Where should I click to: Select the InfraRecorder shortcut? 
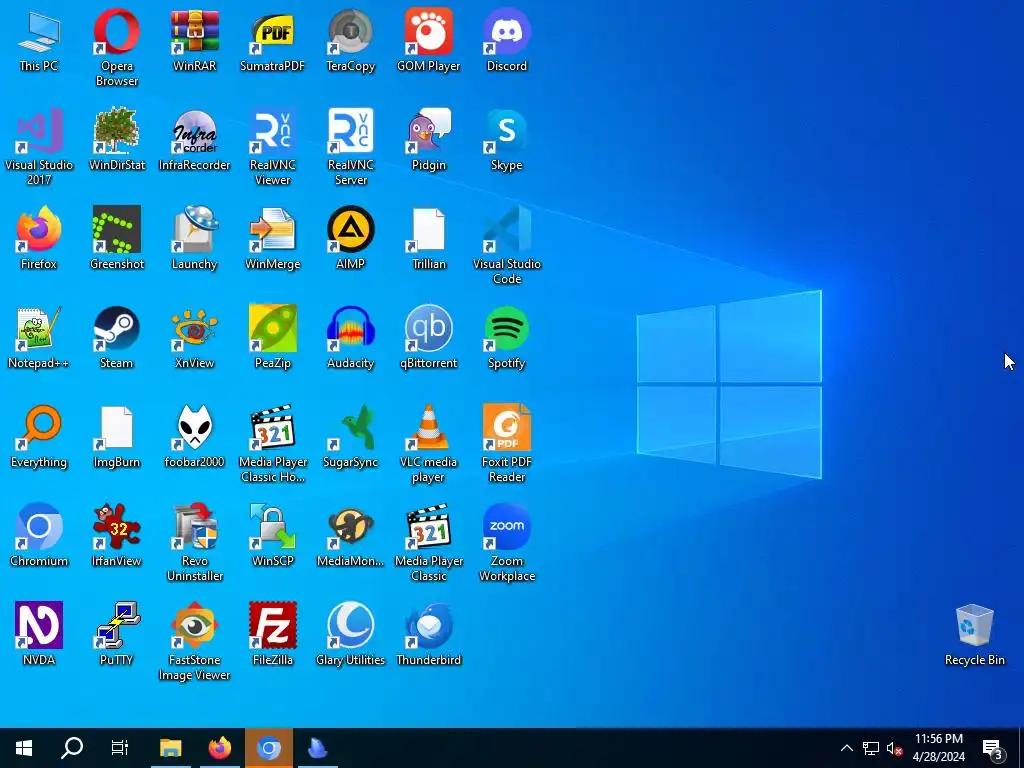[x=195, y=140]
